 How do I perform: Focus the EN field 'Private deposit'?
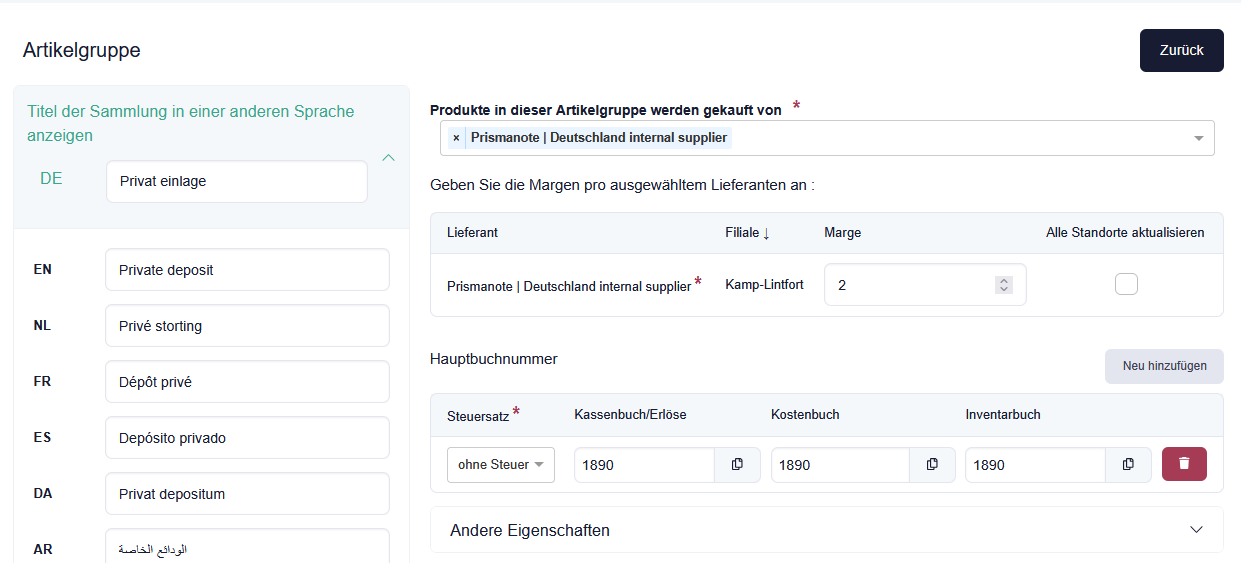pyautogui.click(x=246, y=270)
